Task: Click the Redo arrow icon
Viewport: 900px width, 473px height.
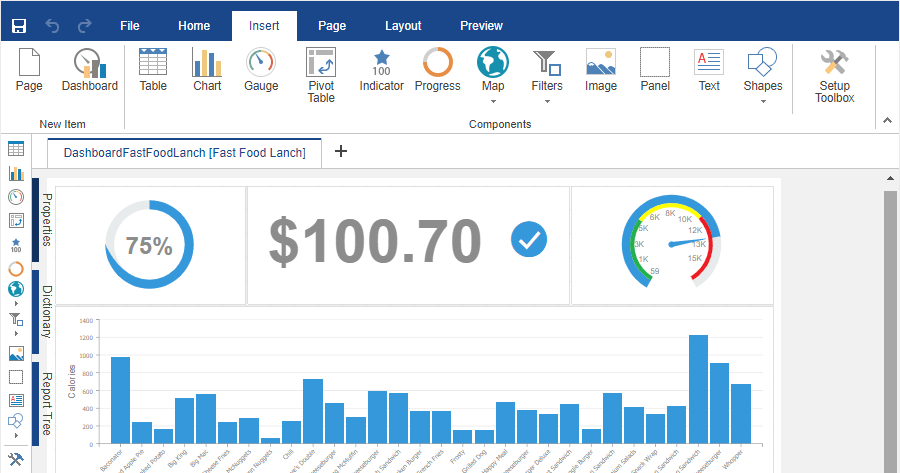Action: point(85,26)
